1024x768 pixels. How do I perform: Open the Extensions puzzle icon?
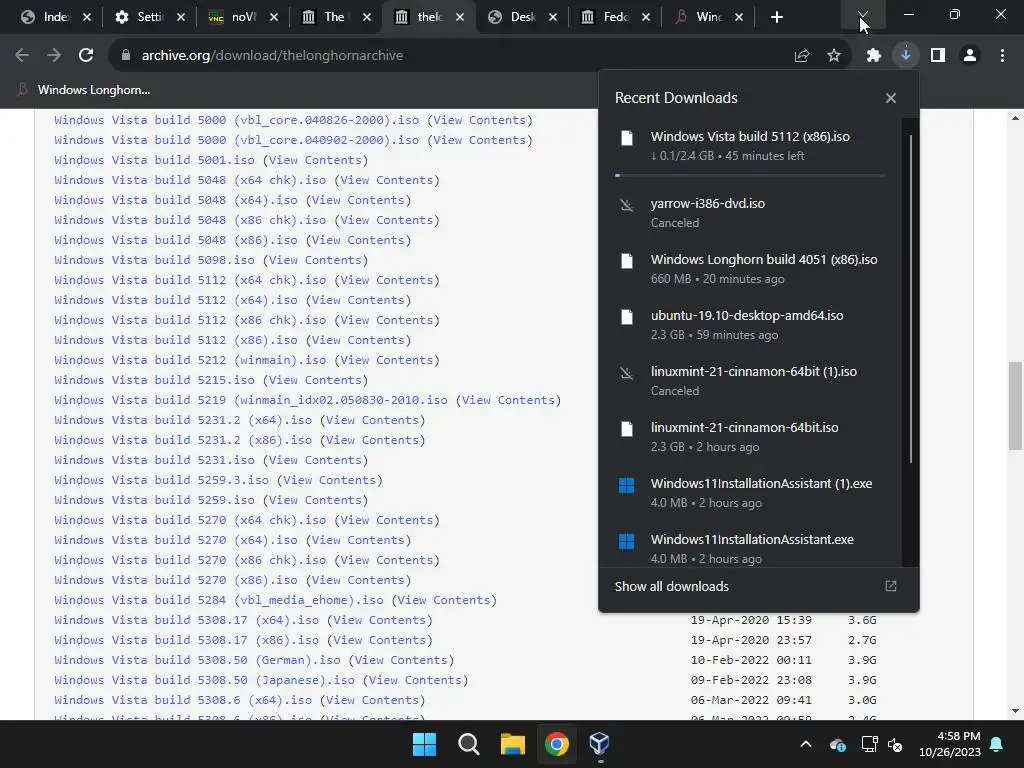pos(874,56)
